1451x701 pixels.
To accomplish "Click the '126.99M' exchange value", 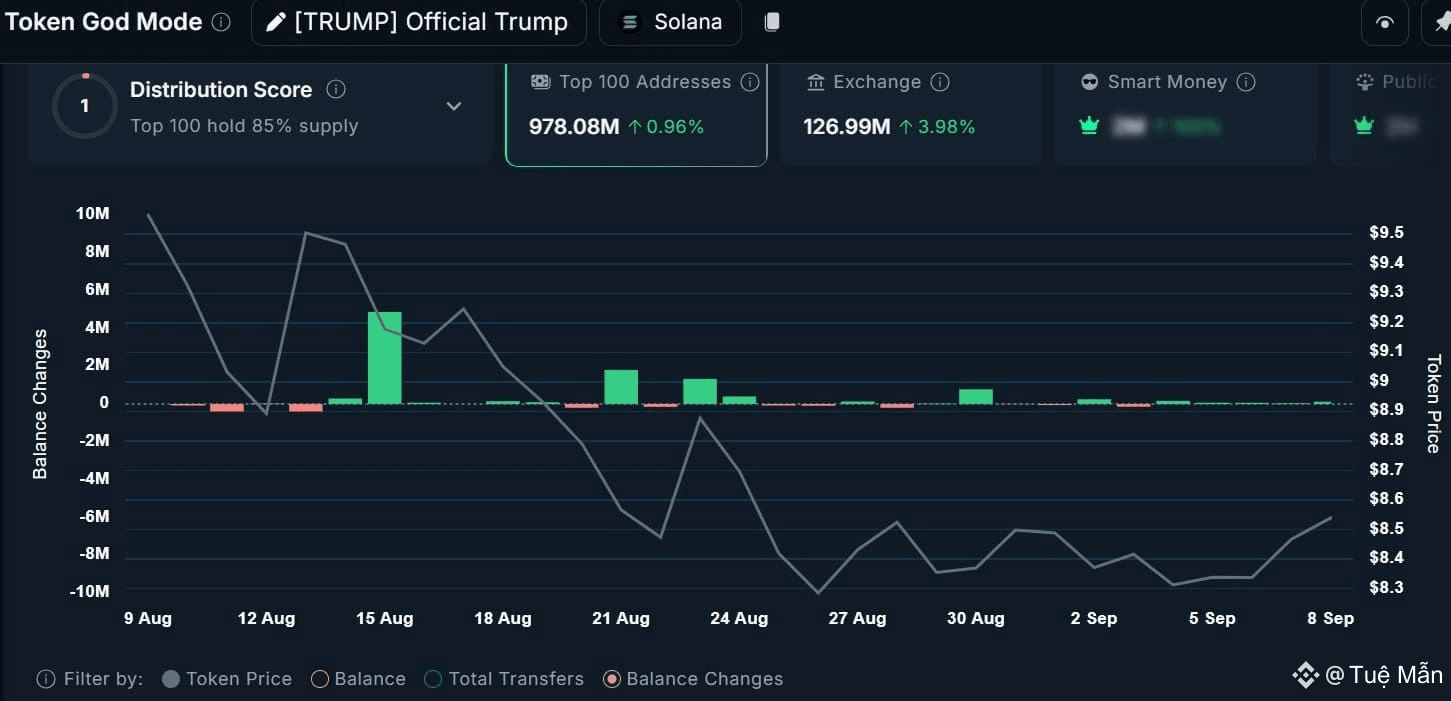I will coord(847,127).
